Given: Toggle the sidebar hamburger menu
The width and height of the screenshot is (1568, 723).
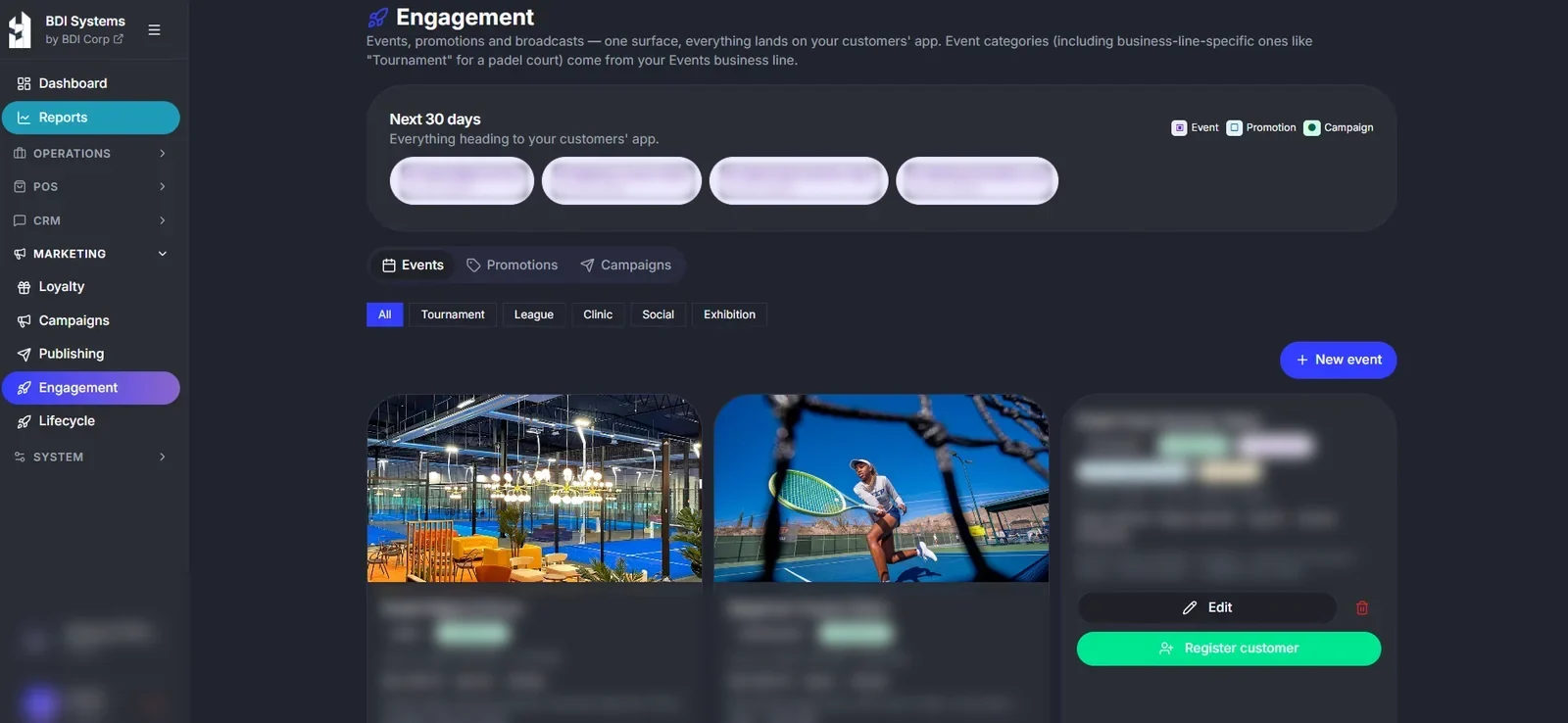Looking at the screenshot, I should [x=154, y=30].
